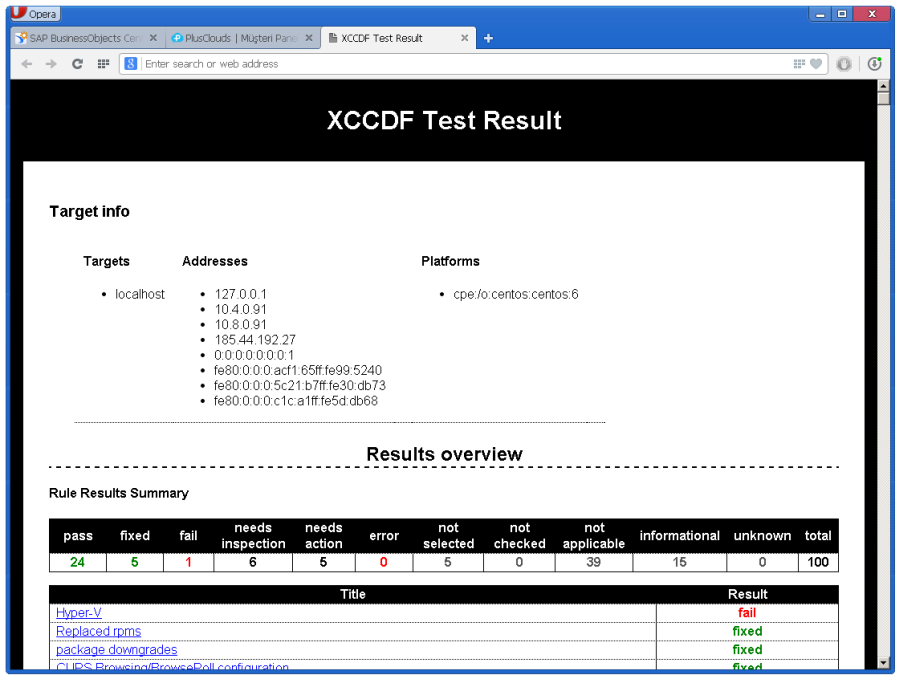Click the Opera menu button

pos(35,13)
